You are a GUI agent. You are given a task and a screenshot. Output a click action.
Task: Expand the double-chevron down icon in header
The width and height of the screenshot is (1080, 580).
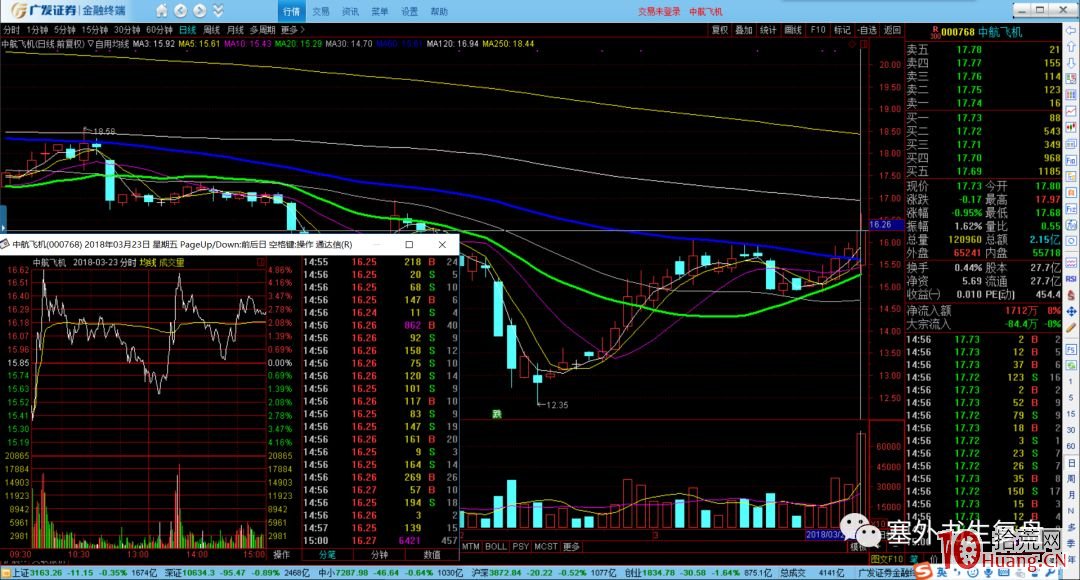(x=218, y=10)
